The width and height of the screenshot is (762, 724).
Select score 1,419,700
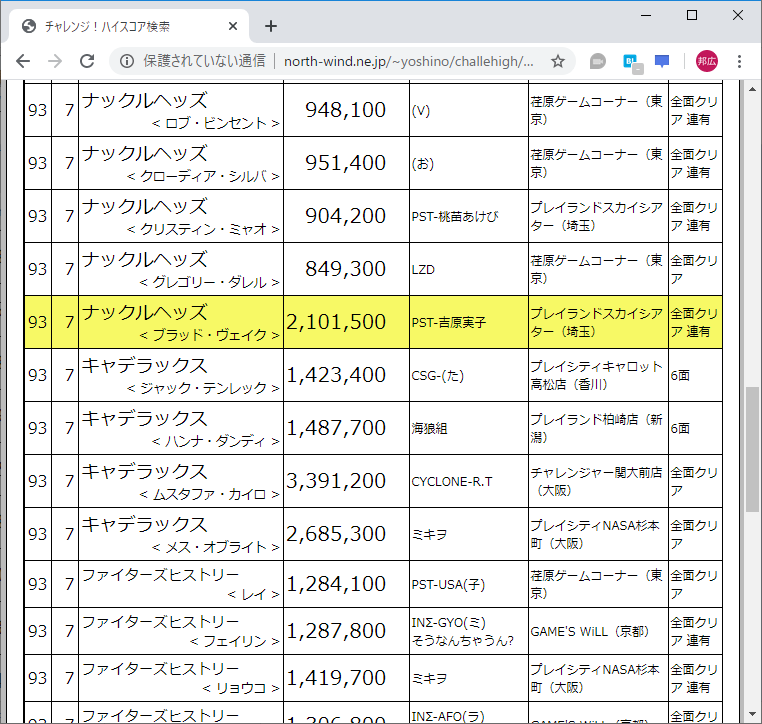click(336, 677)
